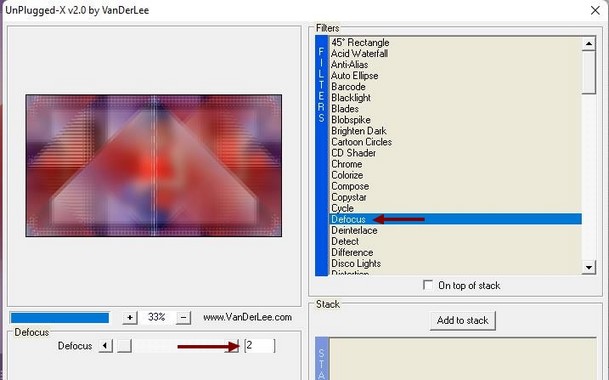Screen dimensions: 609x380
Task: Zoom out preview with minus button
Action: pos(183,318)
